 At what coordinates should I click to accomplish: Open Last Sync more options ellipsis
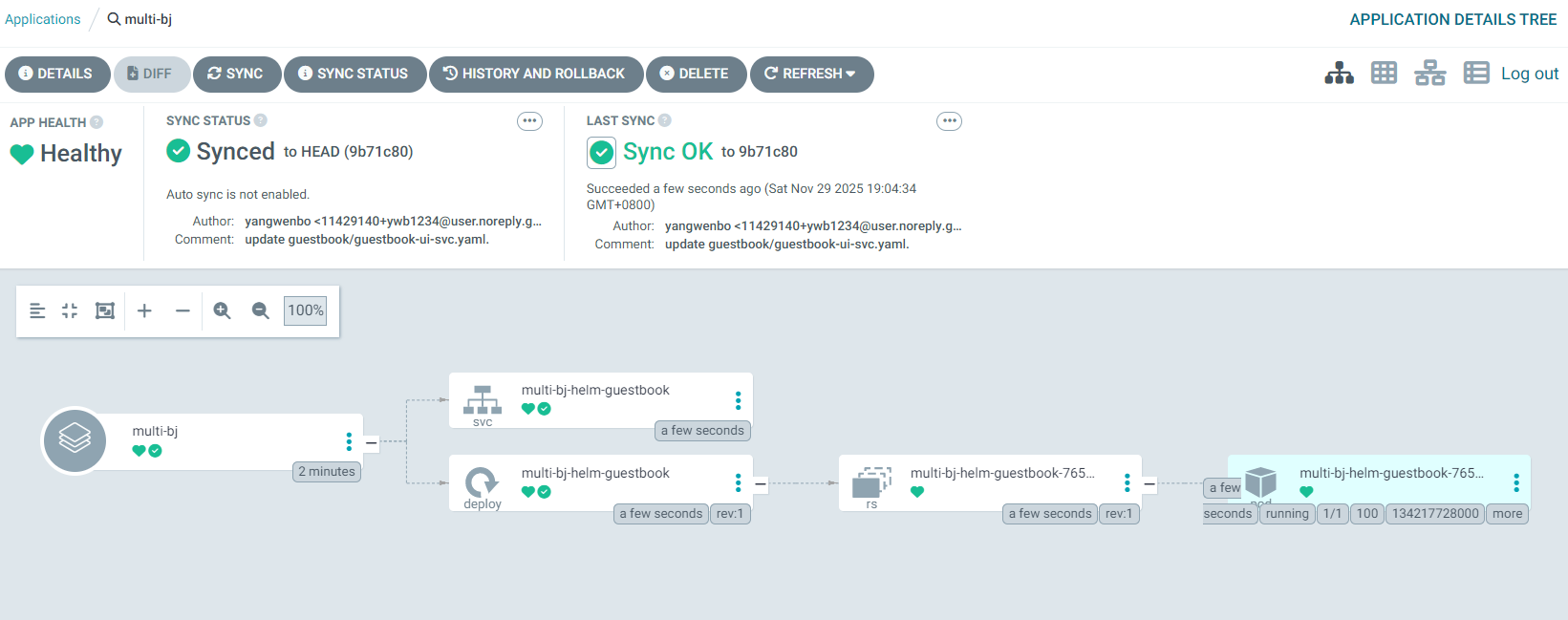949,121
